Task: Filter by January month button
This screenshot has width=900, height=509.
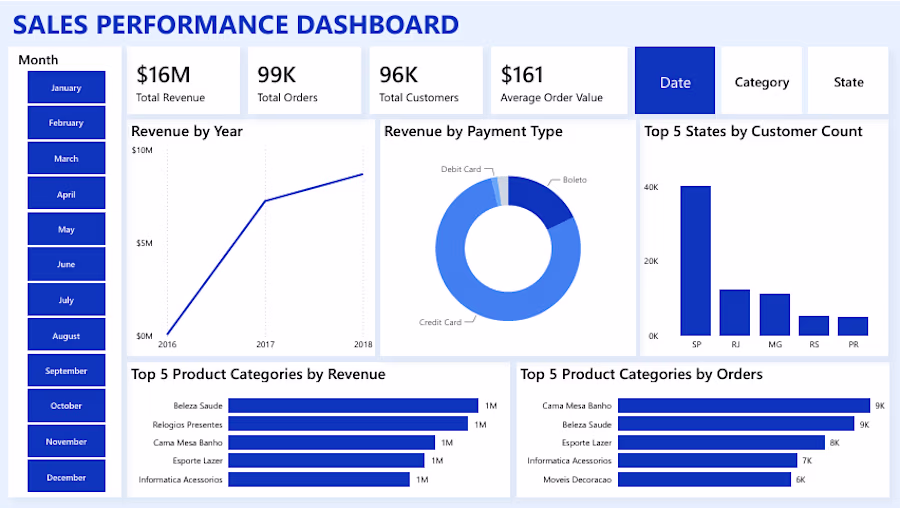Action: (67, 87)
